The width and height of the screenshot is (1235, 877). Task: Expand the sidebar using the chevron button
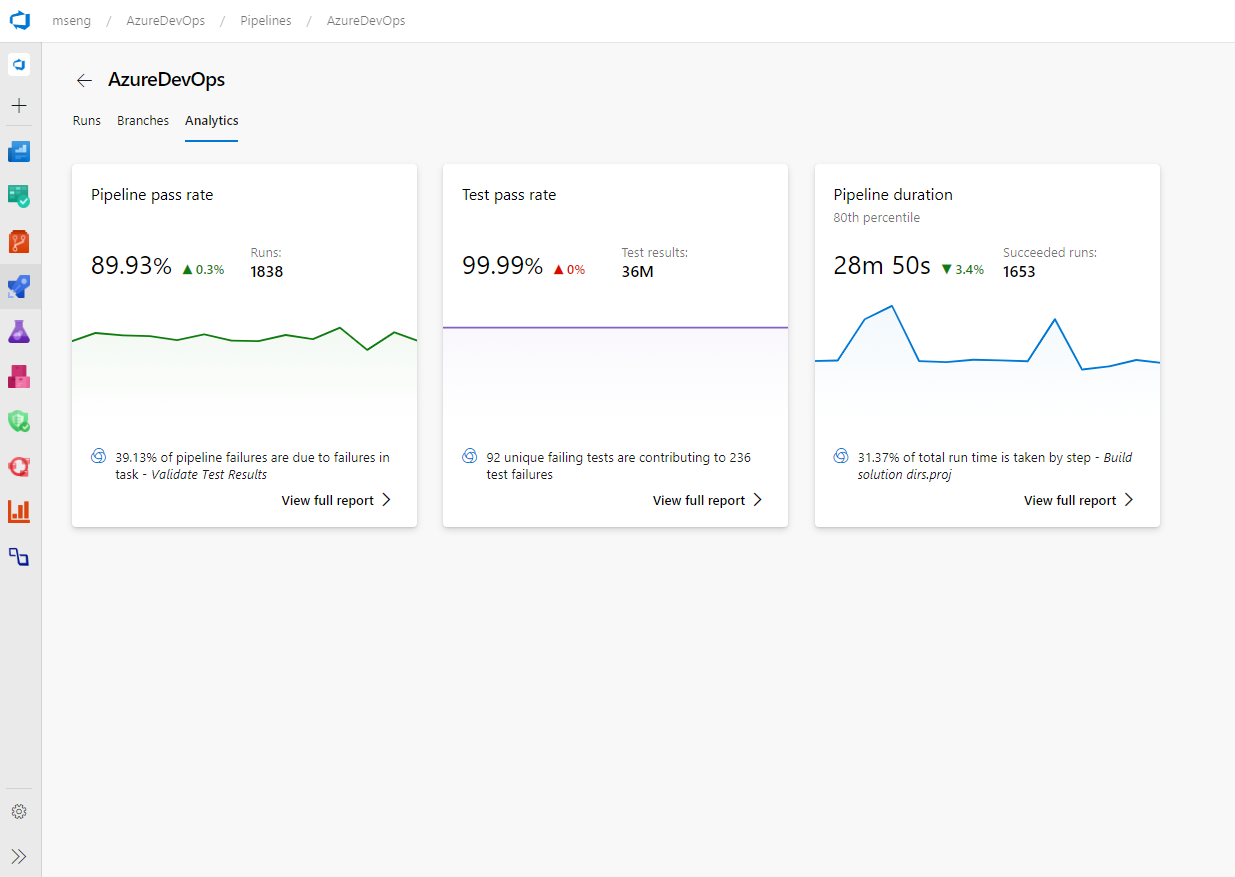click(x=19, y=856)
